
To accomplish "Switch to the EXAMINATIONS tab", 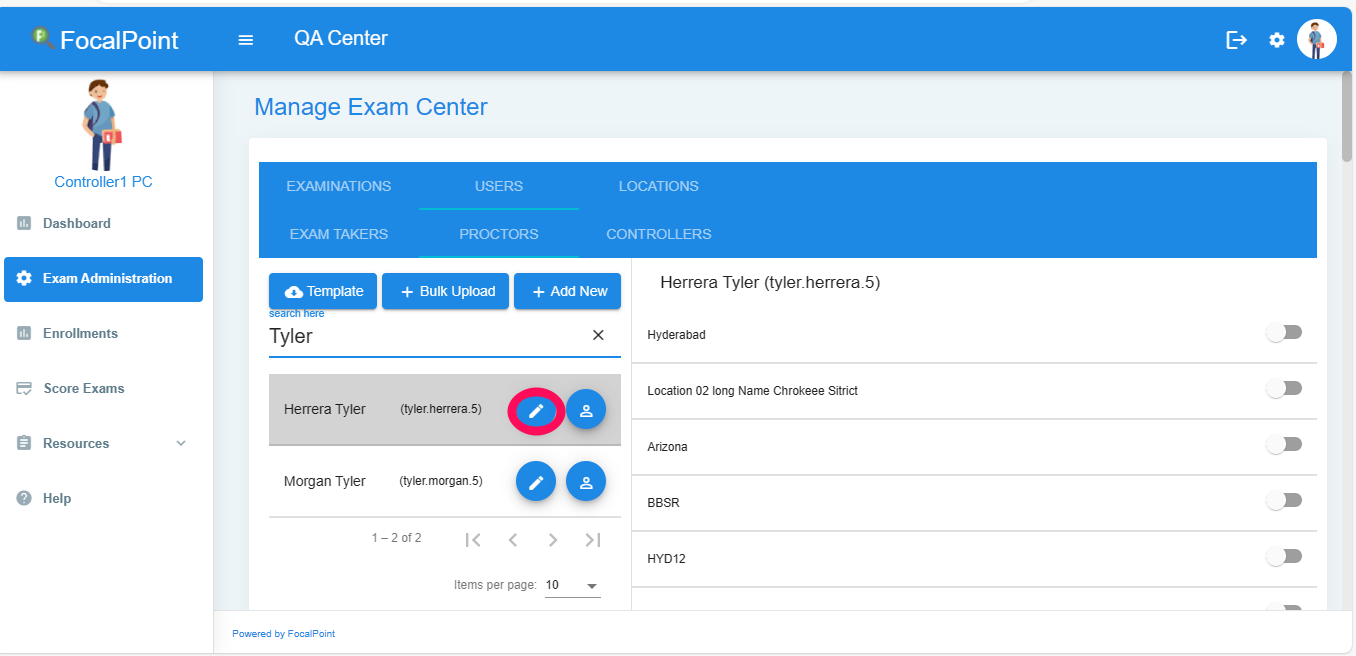I will 338,186.
